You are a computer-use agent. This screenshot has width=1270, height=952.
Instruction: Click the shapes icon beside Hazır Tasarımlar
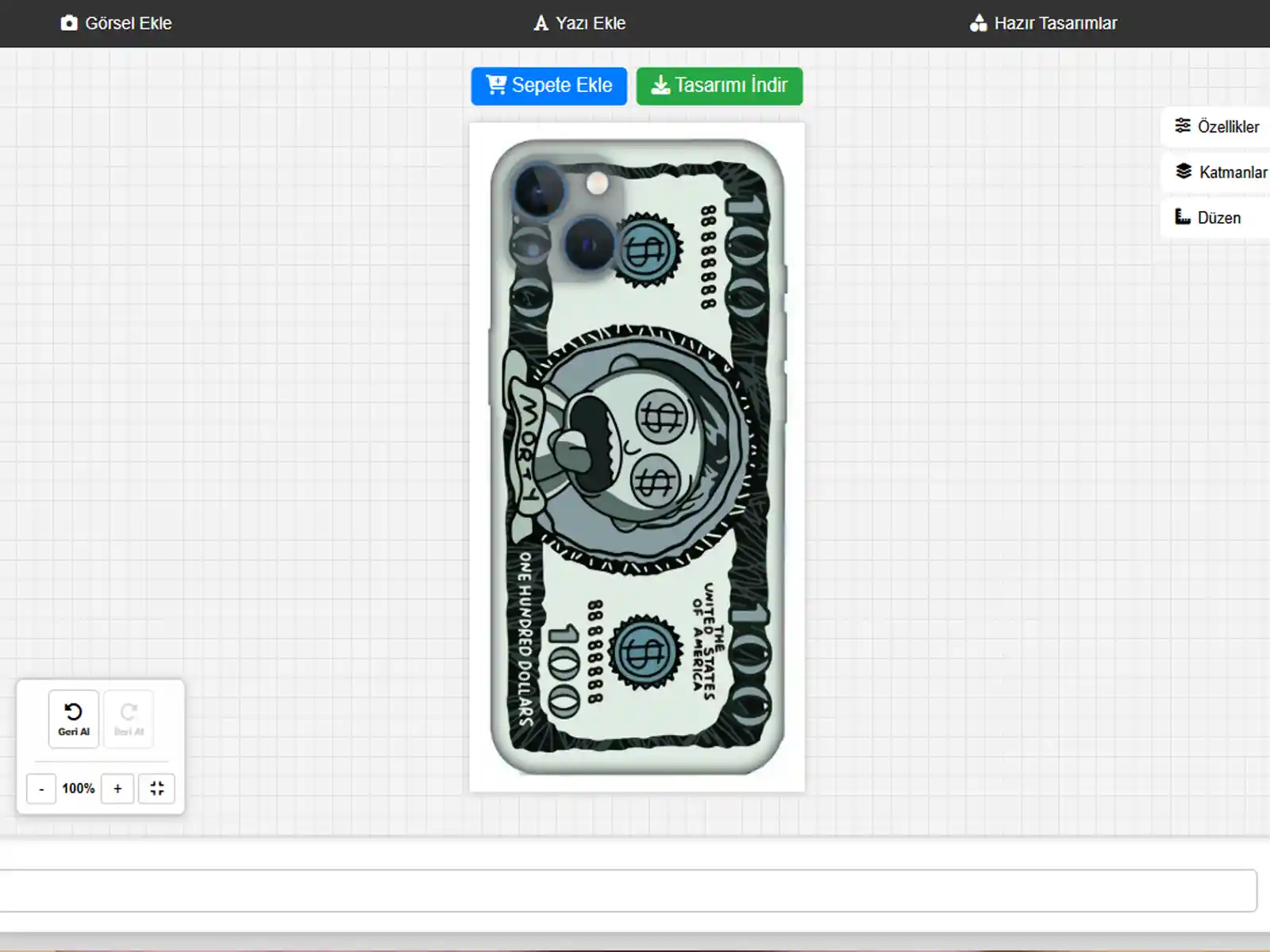pos(978,23)
